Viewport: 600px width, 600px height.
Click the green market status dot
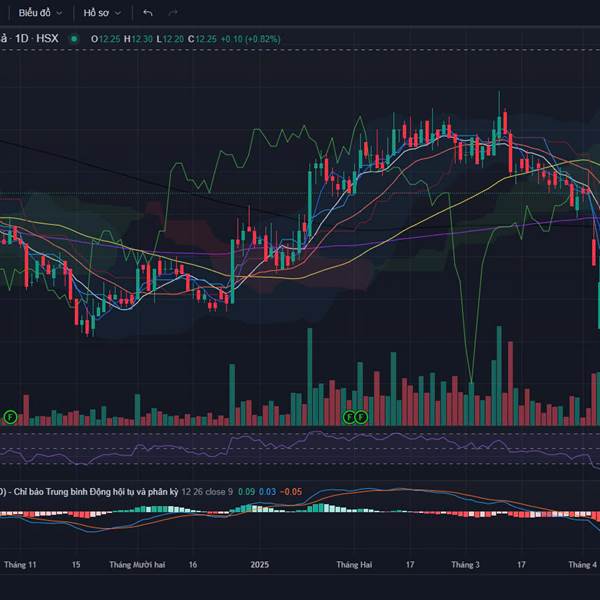(74, 39)
